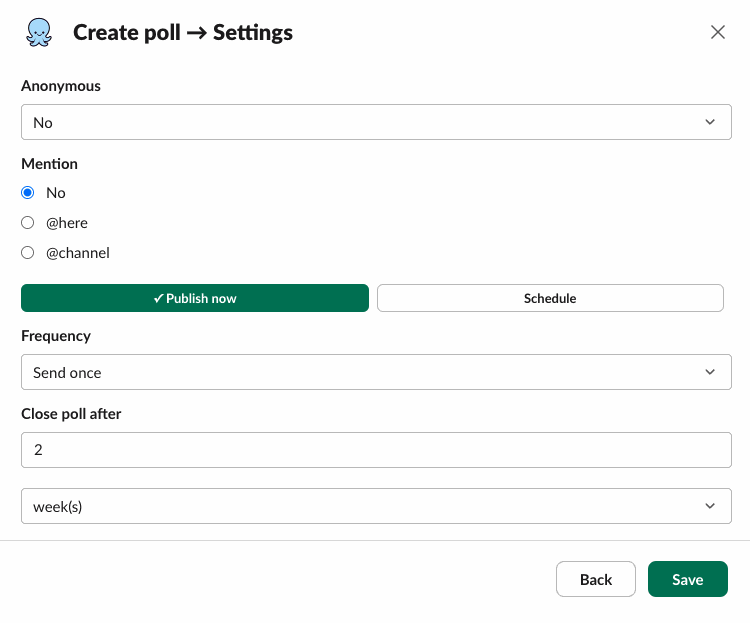
Task: Select the Mention 'No' radio button
Action: click(x=28, y=192)
